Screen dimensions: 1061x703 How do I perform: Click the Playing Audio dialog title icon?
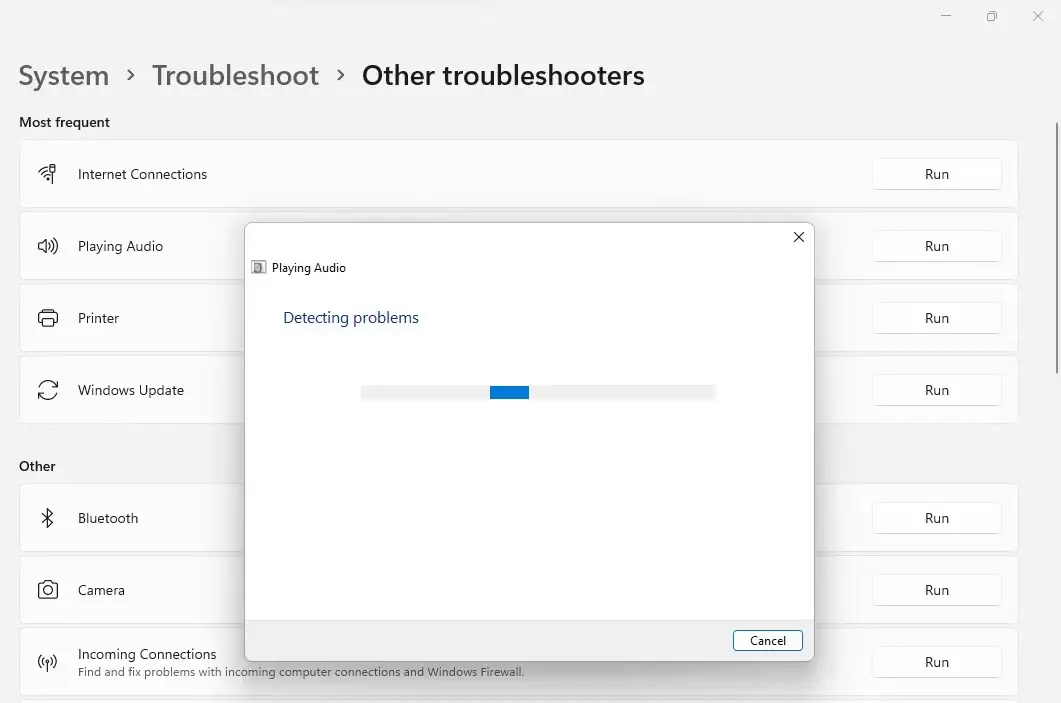[x=258, y=267]
